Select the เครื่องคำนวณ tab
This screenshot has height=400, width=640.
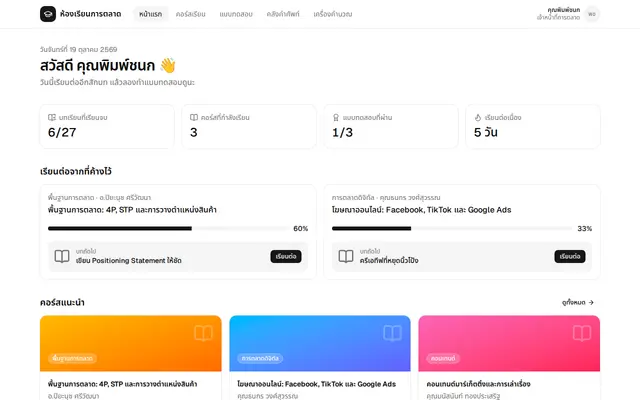(333, 14)
